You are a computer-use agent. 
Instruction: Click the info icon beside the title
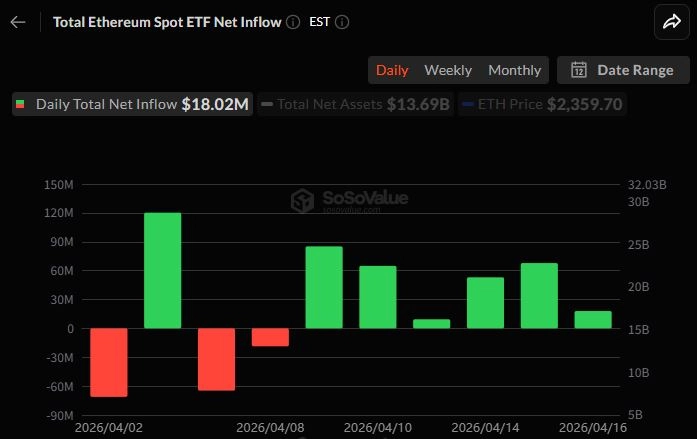[292, 22]
